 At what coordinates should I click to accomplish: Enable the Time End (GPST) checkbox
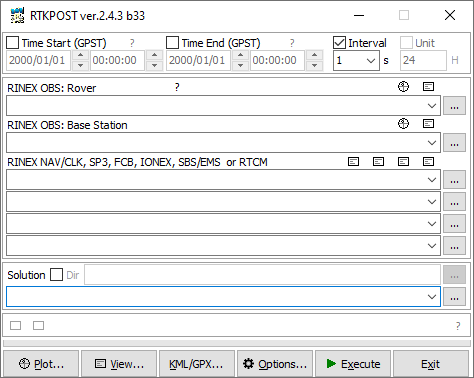172,43
